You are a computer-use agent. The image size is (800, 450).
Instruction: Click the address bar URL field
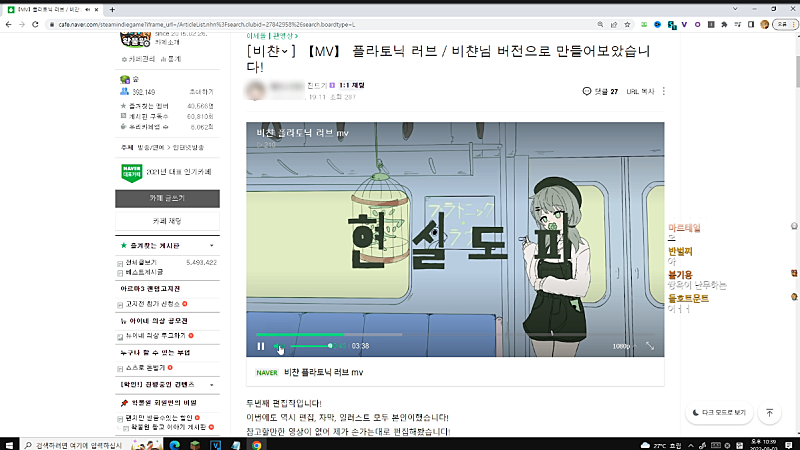pyautogui.click(x=321, y=24)
